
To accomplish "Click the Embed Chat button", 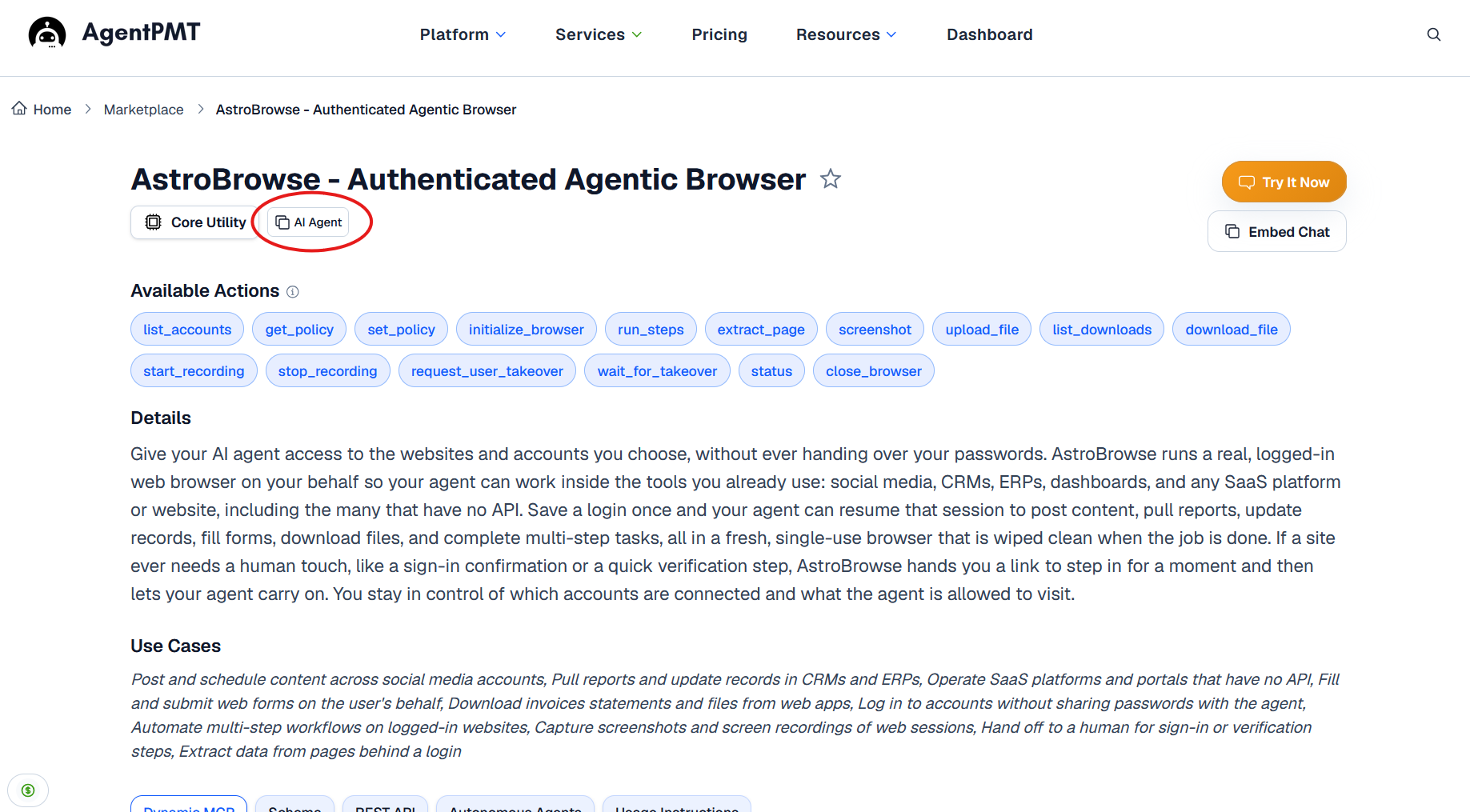I will pos(1276,231).
